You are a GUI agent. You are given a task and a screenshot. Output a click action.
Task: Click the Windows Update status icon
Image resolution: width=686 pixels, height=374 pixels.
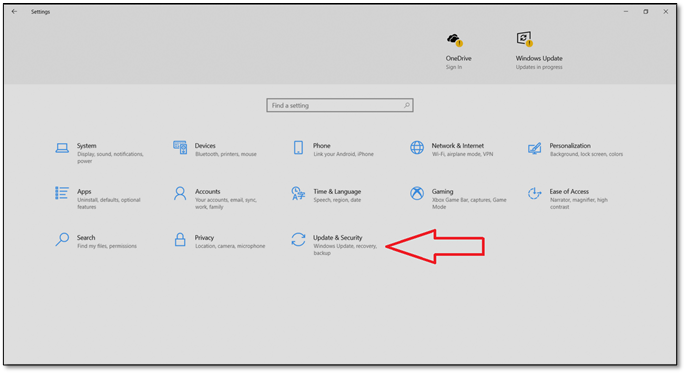[524, 39]
